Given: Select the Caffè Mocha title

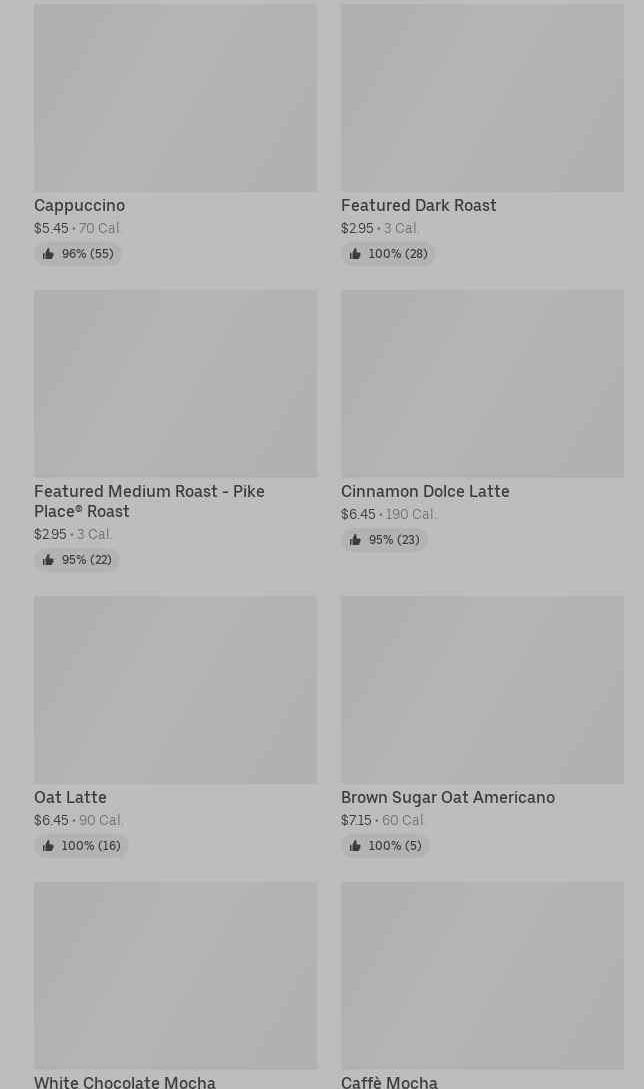Looking at the screenshot, I should coord(389,1081).
